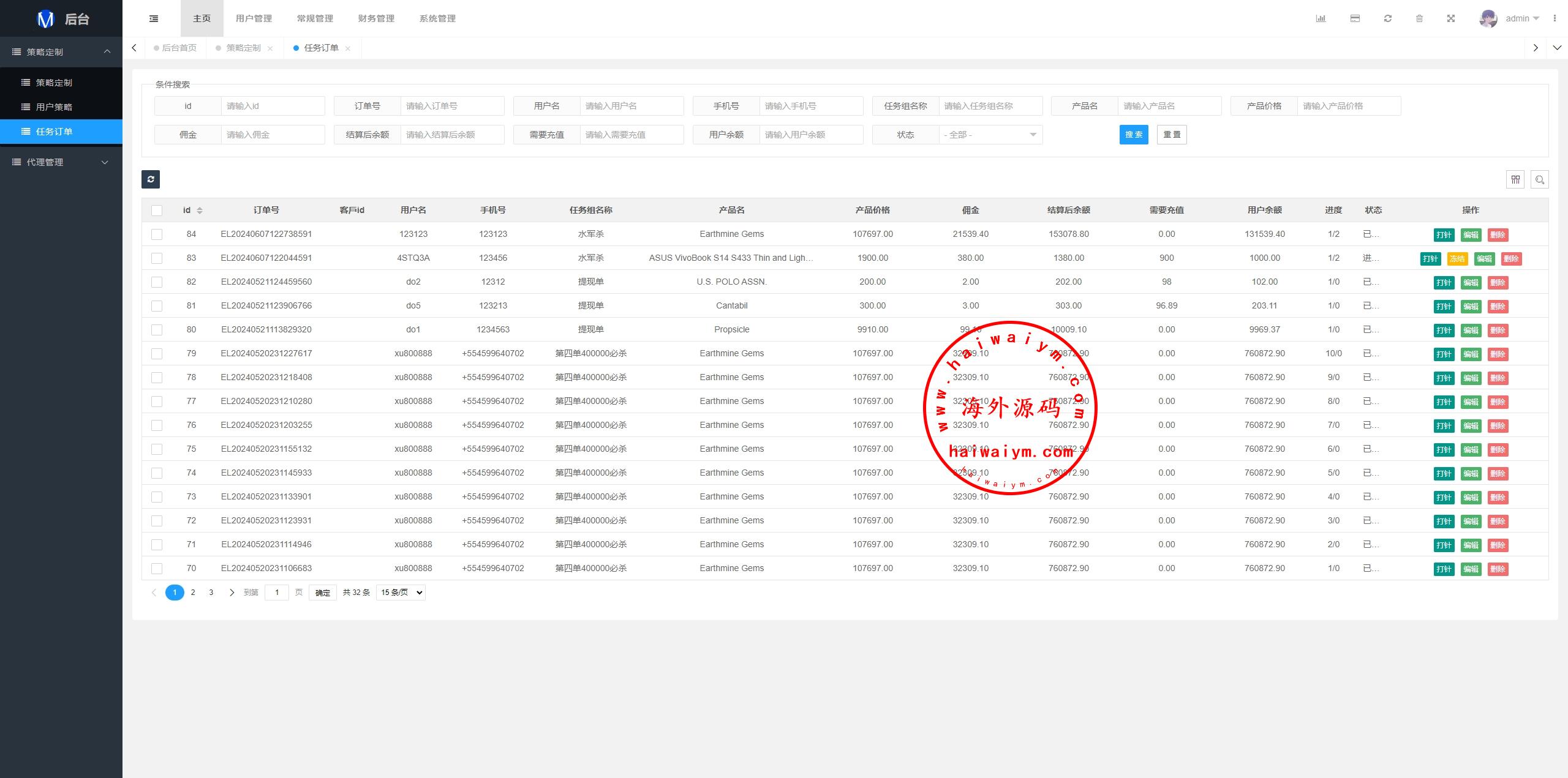Image resolution: width=1568 pixels, height=778 pixels.
Task: Click the table search magnifier icon
Action: (x=1540, y=179)
